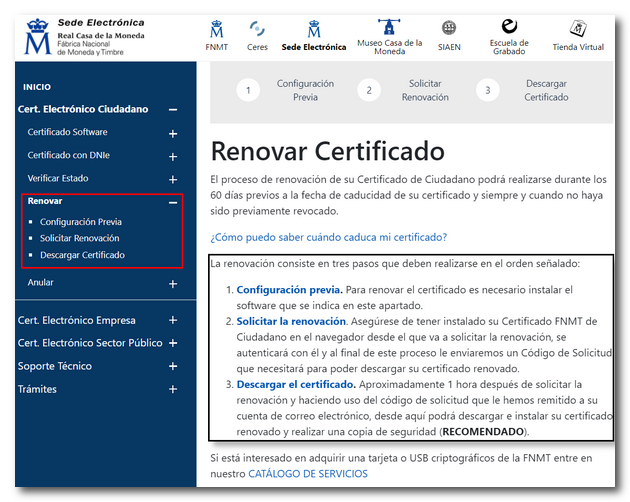Screen dimensions: 630x502
Task: Click '¿Cómo puedo saber cuándo caduca mi certificado?'
Action: [328, 237]
